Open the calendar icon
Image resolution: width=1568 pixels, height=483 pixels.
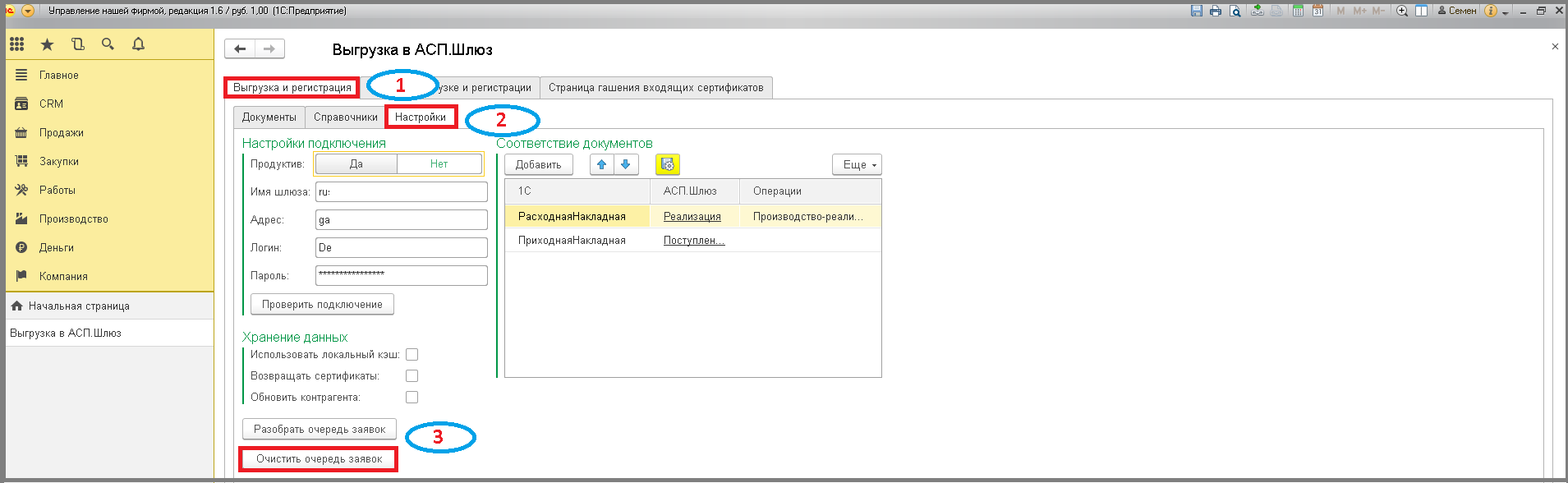1317,11
